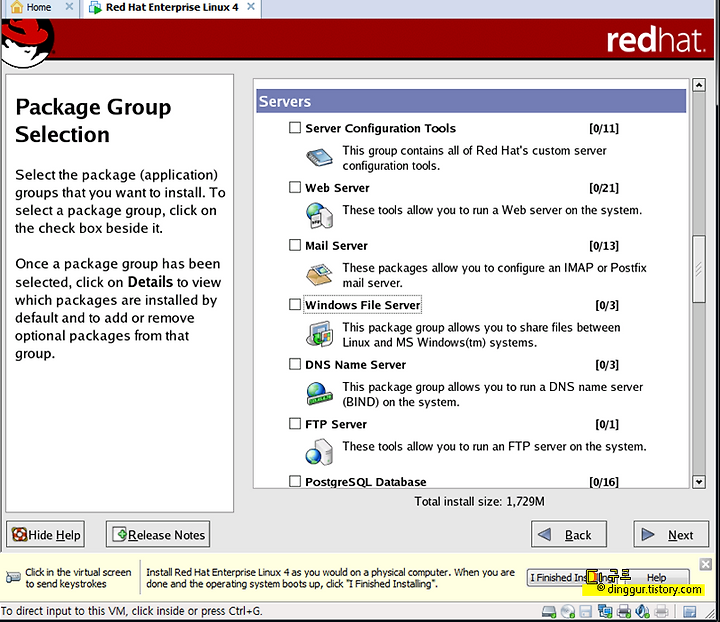This screenshot has height=622, width=720.
Task: Click the Mail Server description text
Action: (494, 275)
